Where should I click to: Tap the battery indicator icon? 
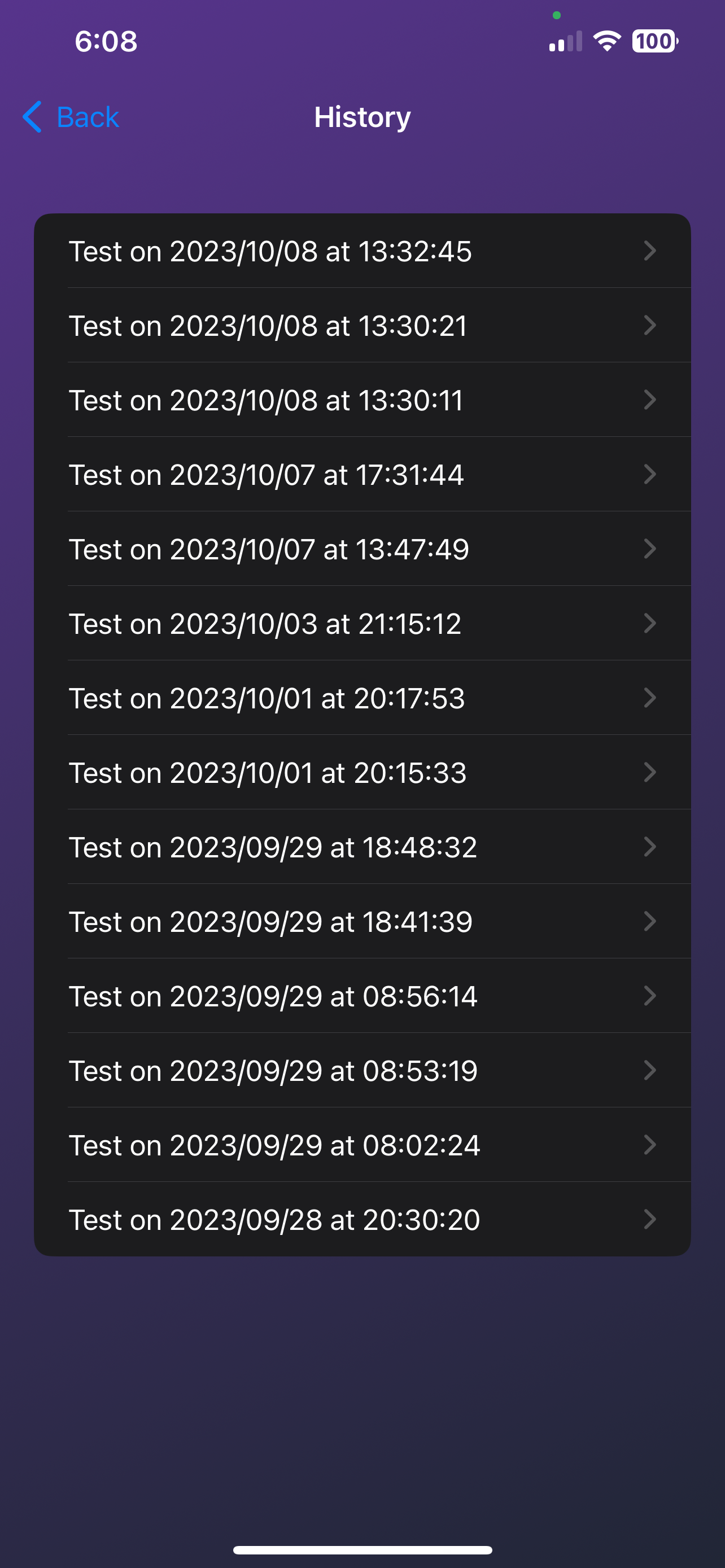click(x=654, y=41)
